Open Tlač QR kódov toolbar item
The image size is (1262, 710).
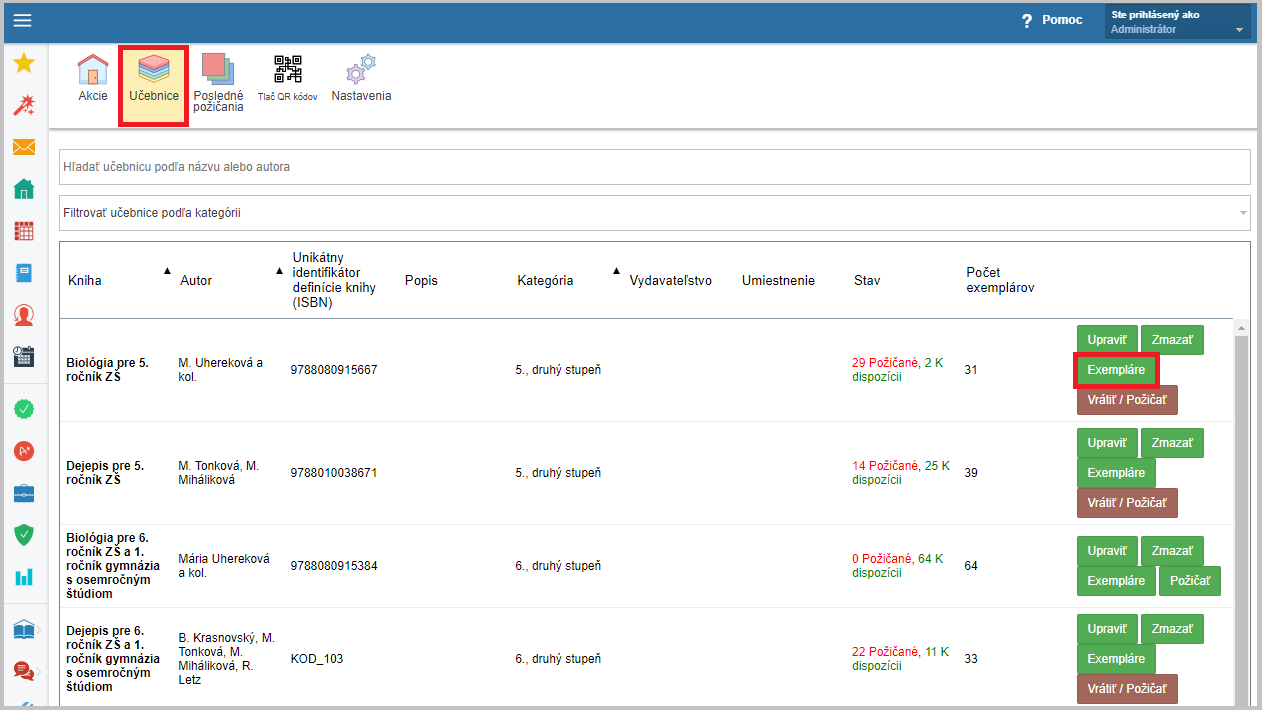[287, 78]
